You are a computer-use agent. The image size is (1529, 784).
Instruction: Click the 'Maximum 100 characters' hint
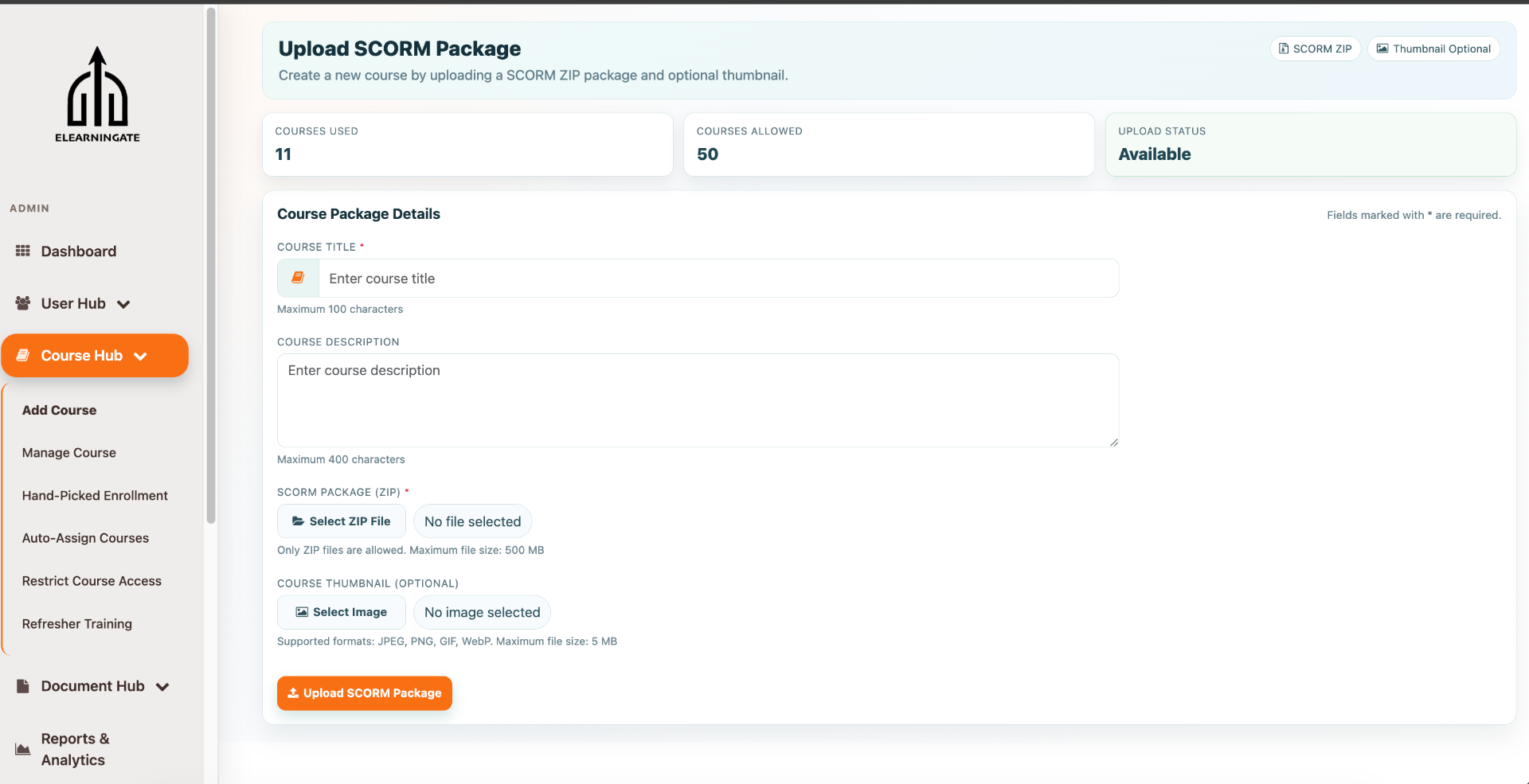[x=340, y=310]
